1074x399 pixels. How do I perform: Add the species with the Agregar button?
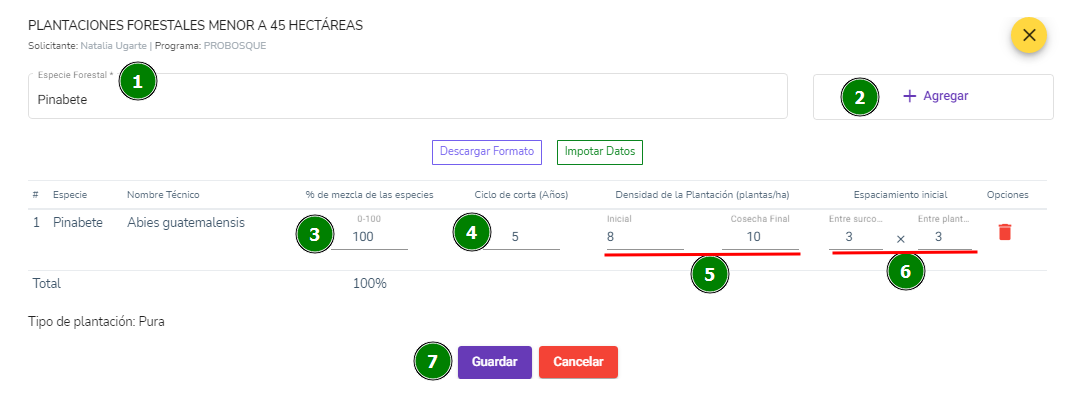point(933,96)
